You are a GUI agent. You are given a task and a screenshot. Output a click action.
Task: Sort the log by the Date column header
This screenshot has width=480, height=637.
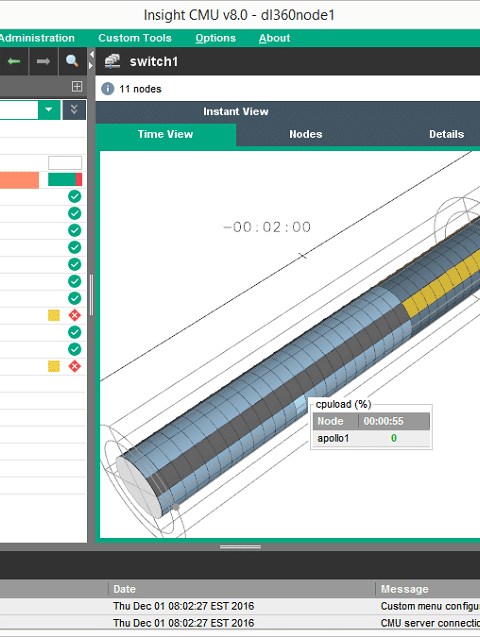click(x=242, y=589)
